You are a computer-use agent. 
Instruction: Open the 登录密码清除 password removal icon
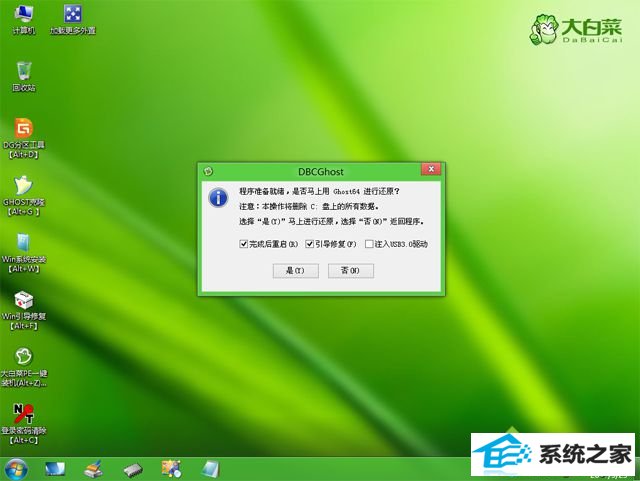coord(23,415)
